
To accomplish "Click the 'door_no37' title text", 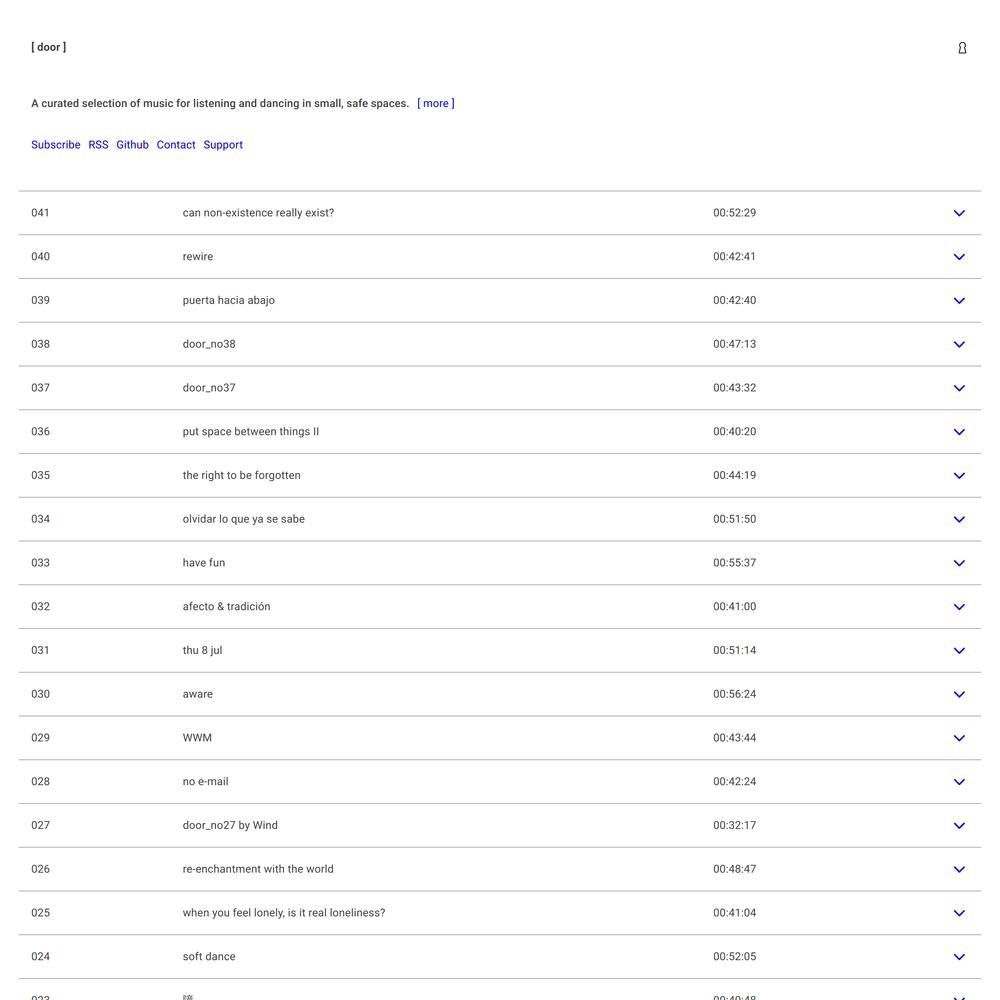I will click(x=209, y=388).
